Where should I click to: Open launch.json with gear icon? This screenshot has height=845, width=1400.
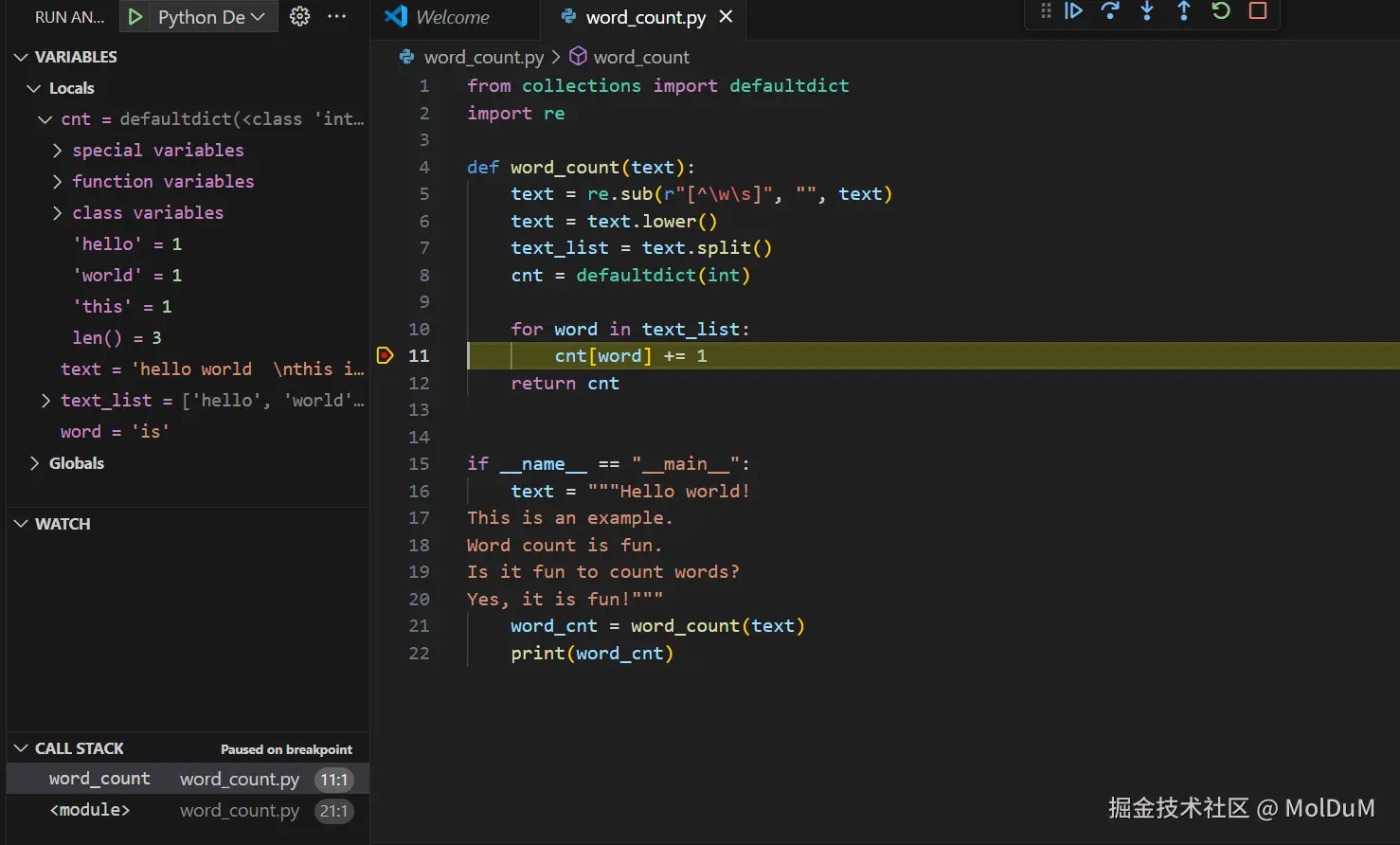(x=299, y=17)
